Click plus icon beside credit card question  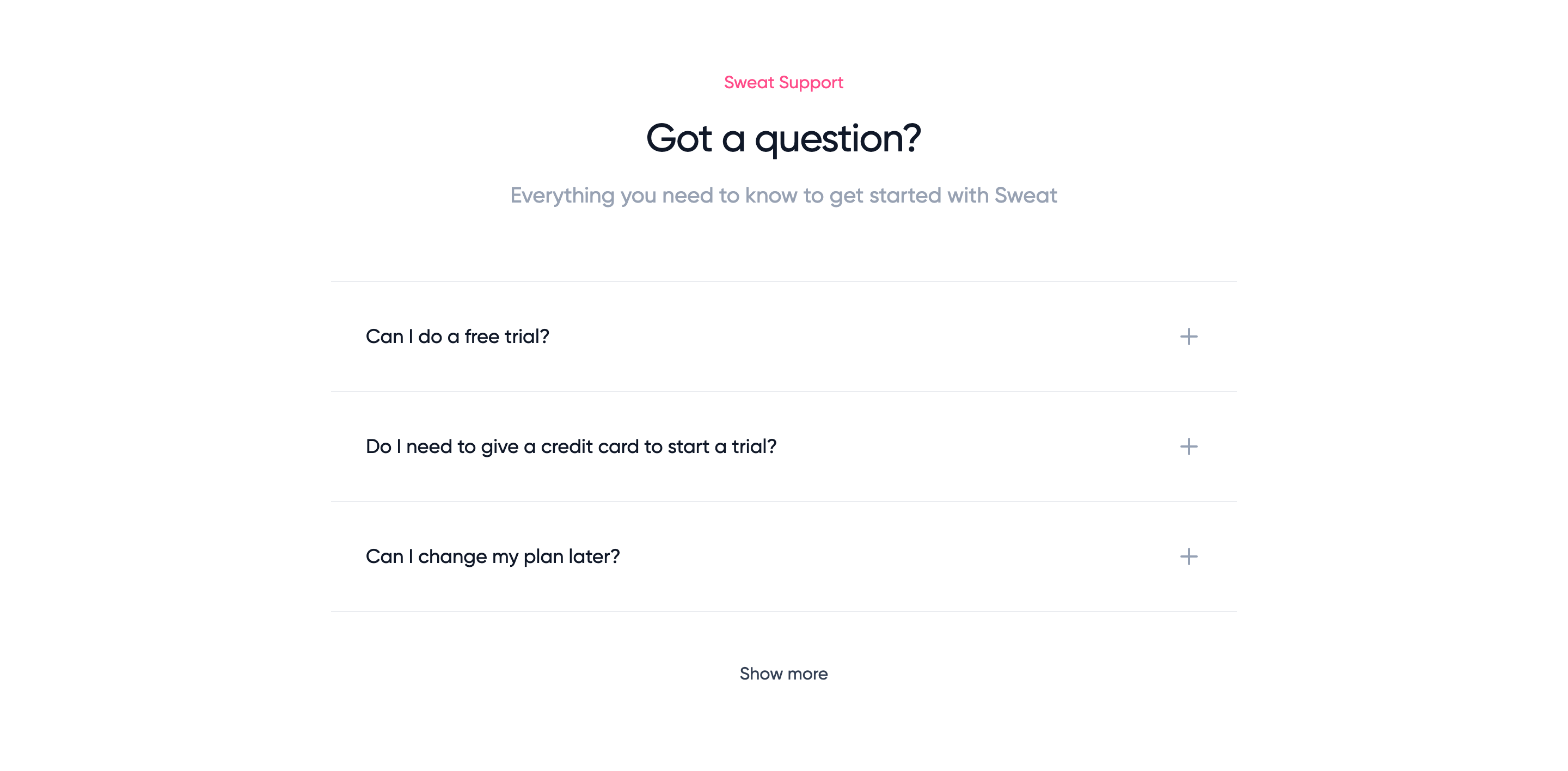click(x=1188, y=446)
